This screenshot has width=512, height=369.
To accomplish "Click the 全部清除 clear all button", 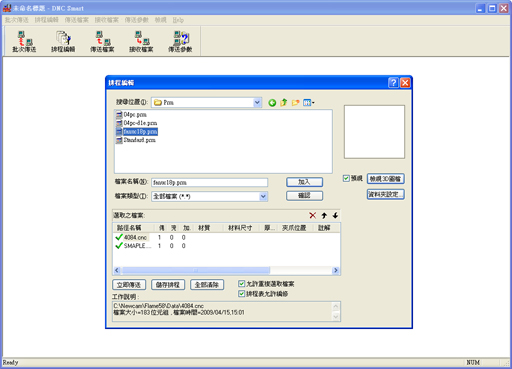I will pos(207,285).
